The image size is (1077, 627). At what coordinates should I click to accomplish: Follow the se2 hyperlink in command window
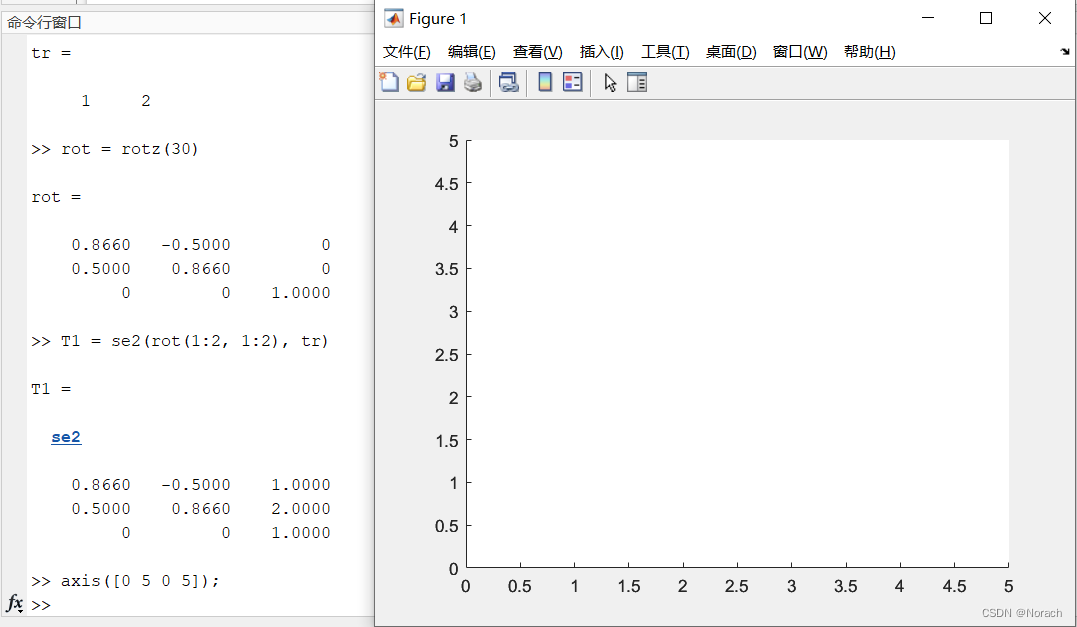tap(66, 437)
